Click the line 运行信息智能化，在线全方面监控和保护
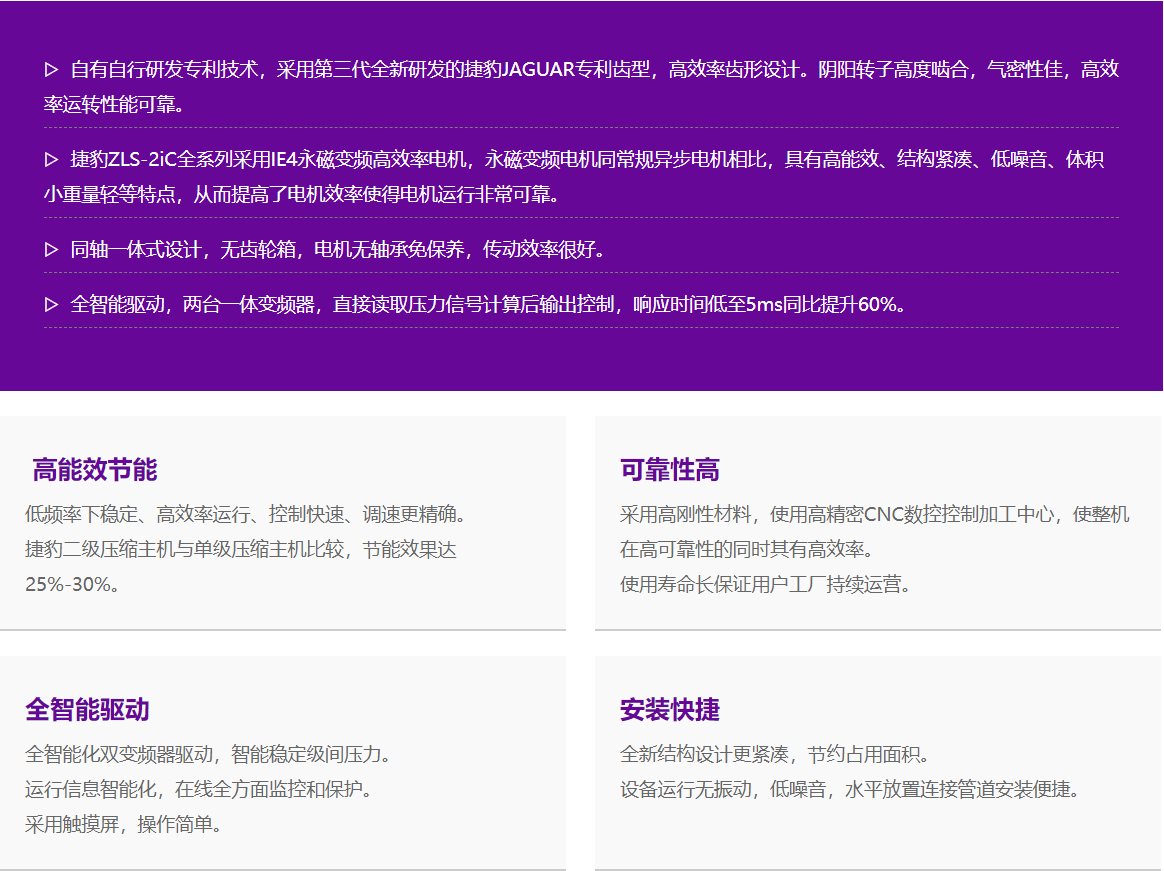1164x871 pixels. tap(199, 789)
